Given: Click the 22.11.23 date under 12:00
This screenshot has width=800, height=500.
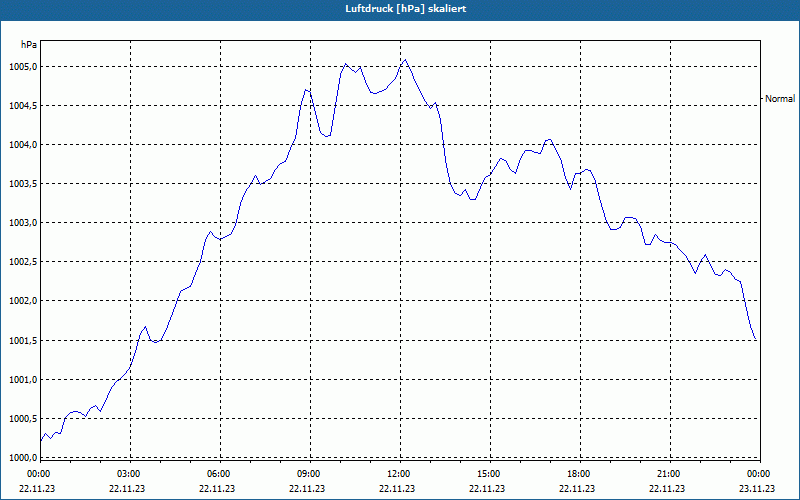Looking at the screenshot, I should [x=397, y=489].
